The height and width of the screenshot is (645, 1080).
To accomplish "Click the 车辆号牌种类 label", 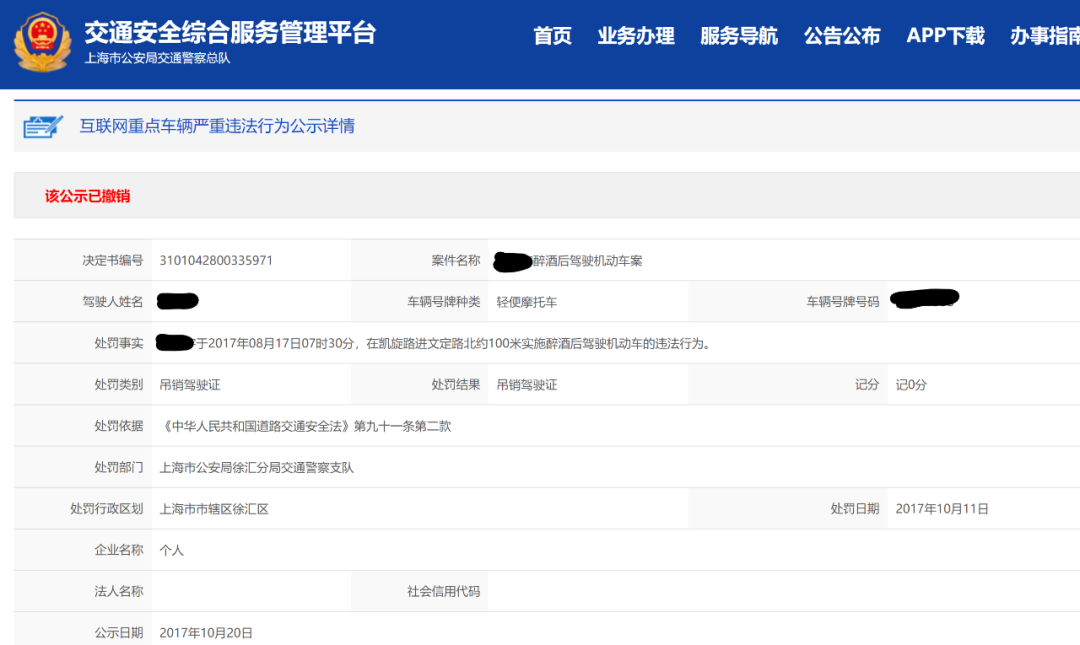I will [444, 302].
